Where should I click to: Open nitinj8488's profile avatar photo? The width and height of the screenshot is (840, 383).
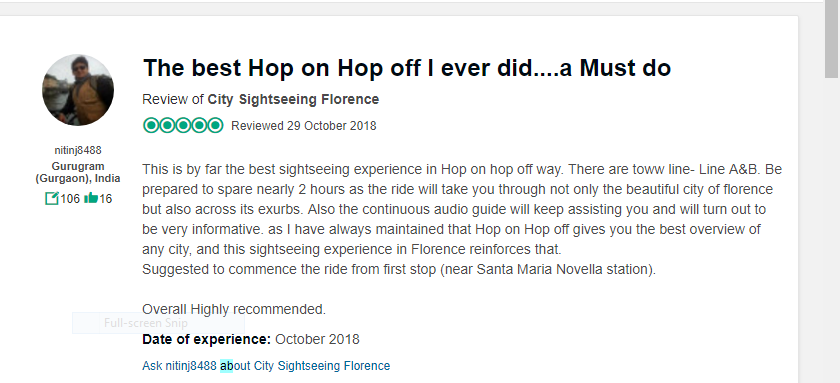click(x=78, y=89)
